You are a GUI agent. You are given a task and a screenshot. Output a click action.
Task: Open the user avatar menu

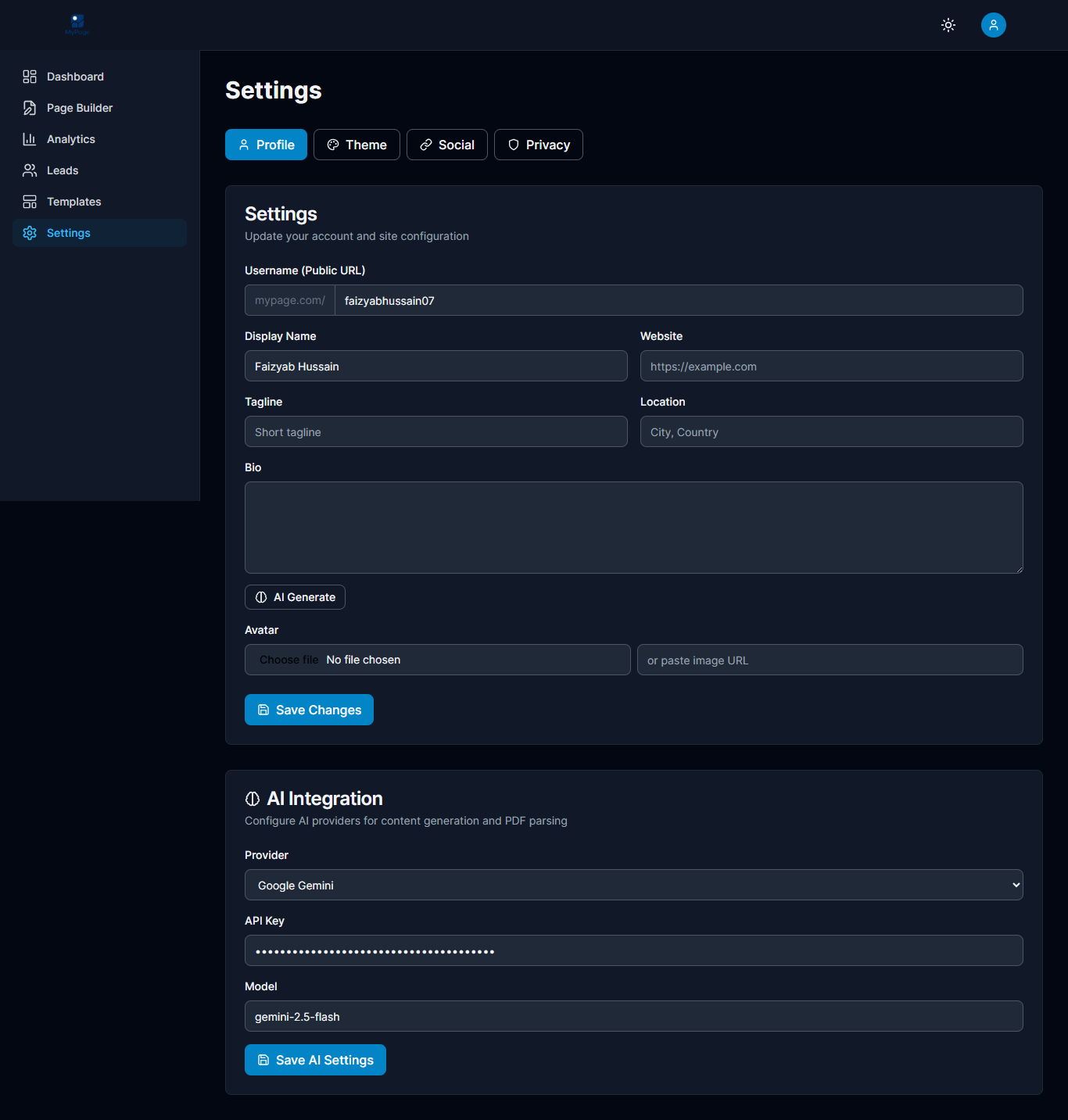pyautogui.click(x=993, y=25)
